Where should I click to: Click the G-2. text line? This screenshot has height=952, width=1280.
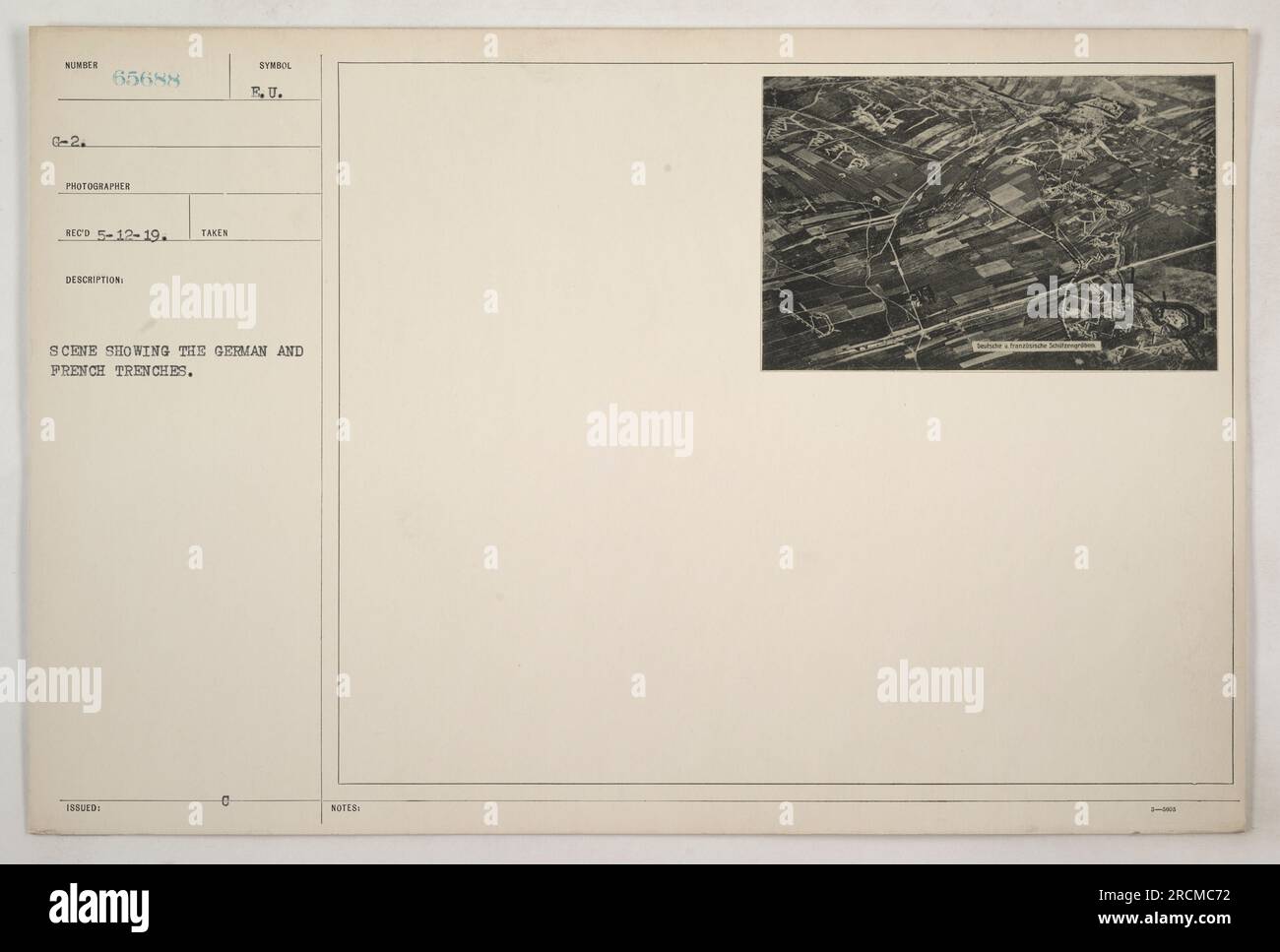(73, 141)
